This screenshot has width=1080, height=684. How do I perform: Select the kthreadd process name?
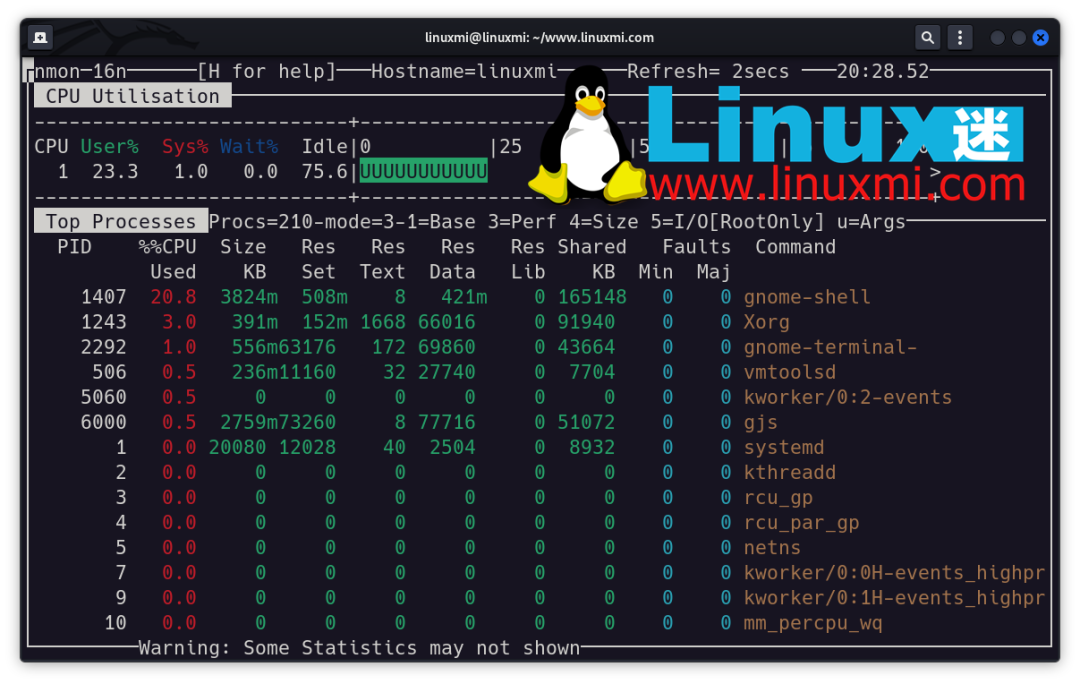(x=789, y=473)
